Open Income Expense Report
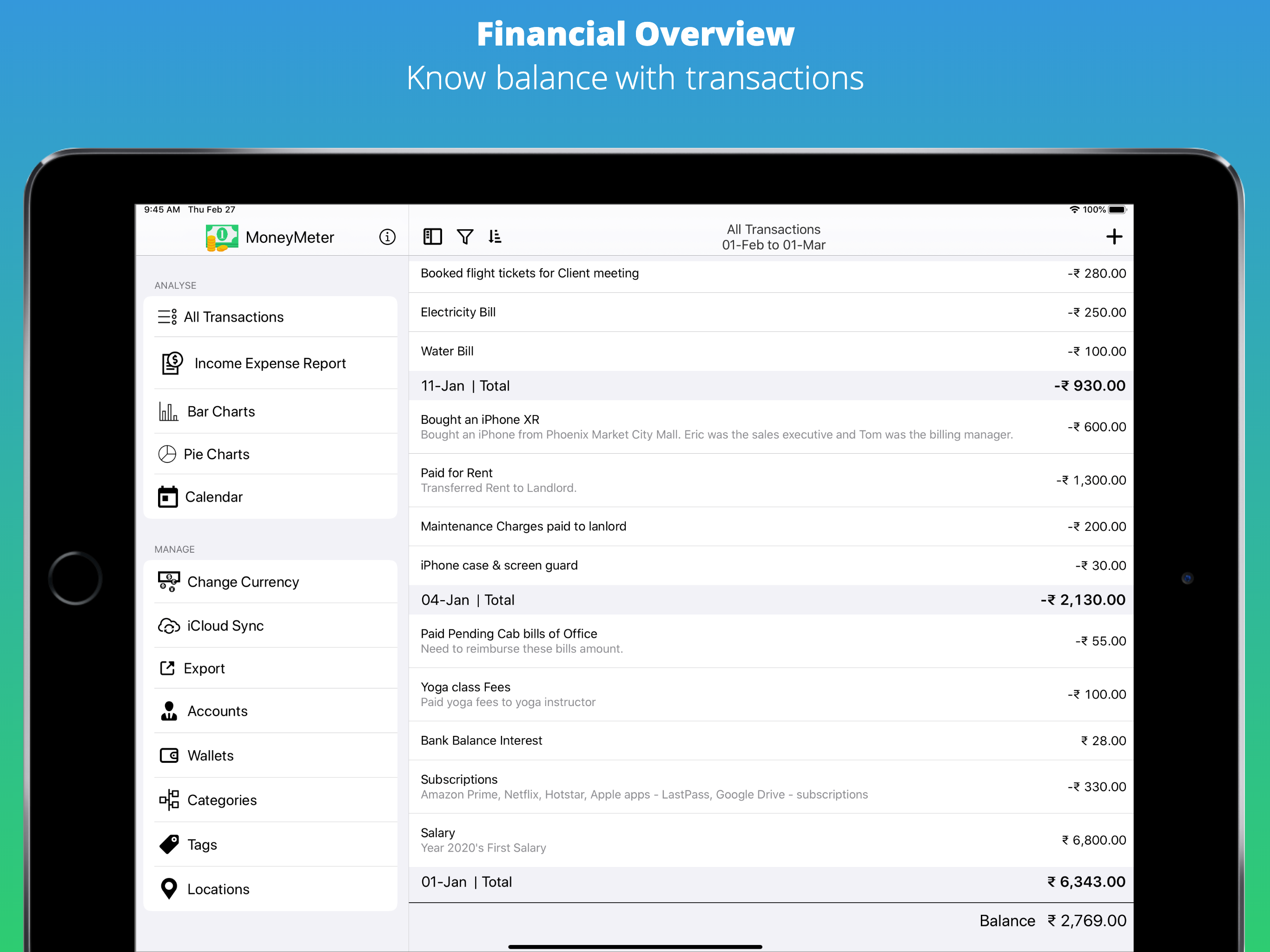Screen dimensions: 1270x952 [270, 364]
